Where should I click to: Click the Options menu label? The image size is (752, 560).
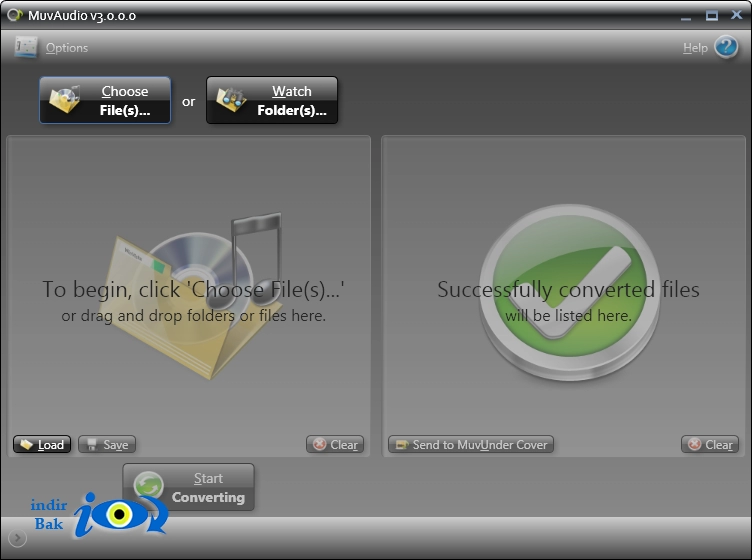point(67,48)
